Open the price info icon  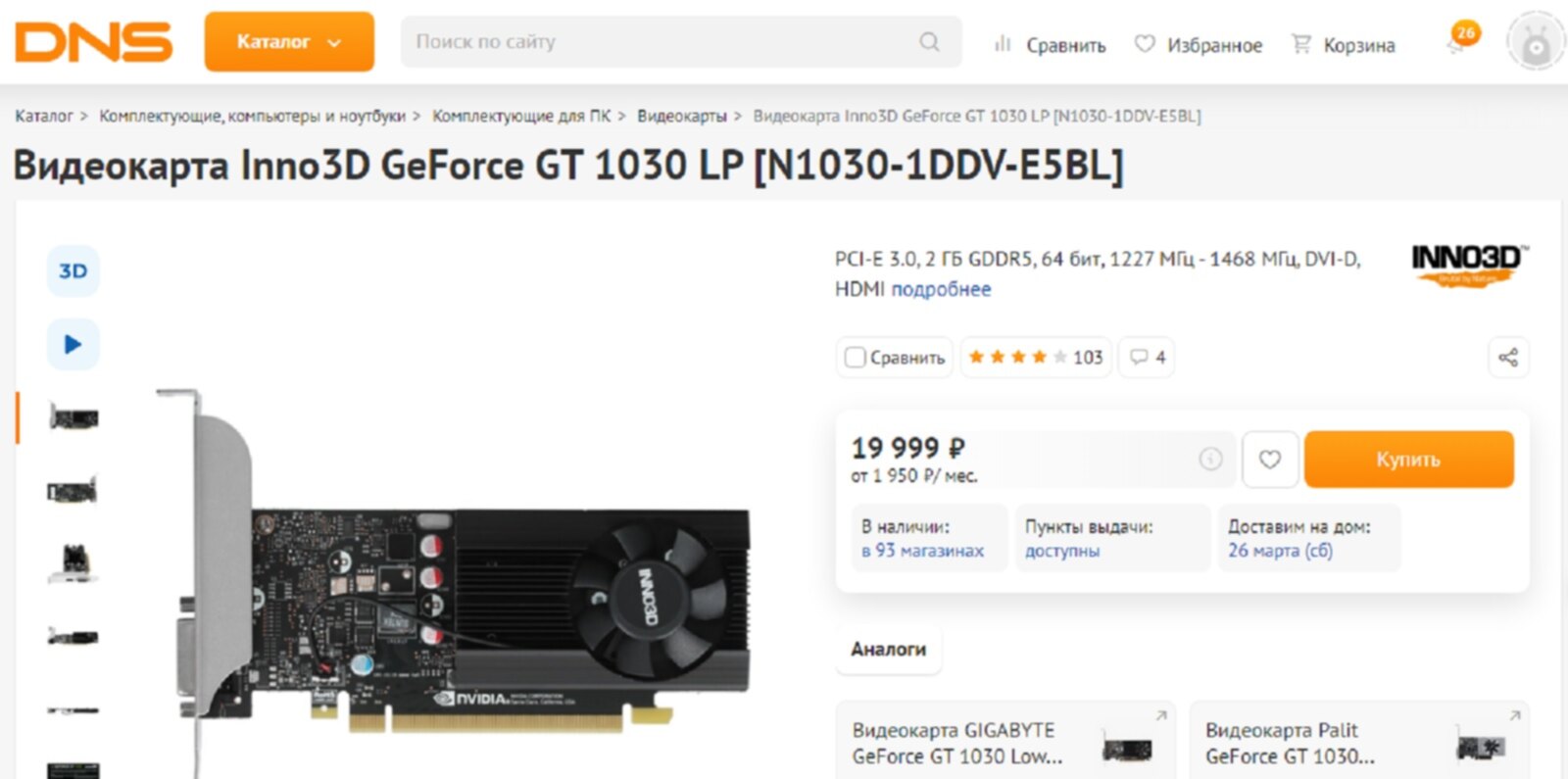(1211, 459)
